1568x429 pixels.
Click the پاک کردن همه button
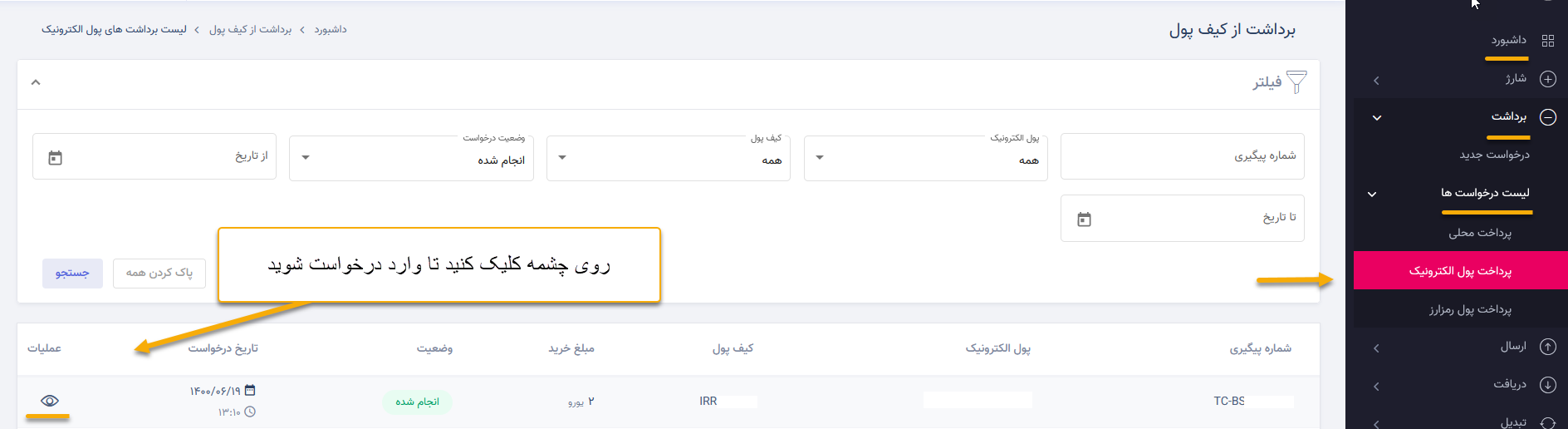pyautogui.click(x=159, y=273)
